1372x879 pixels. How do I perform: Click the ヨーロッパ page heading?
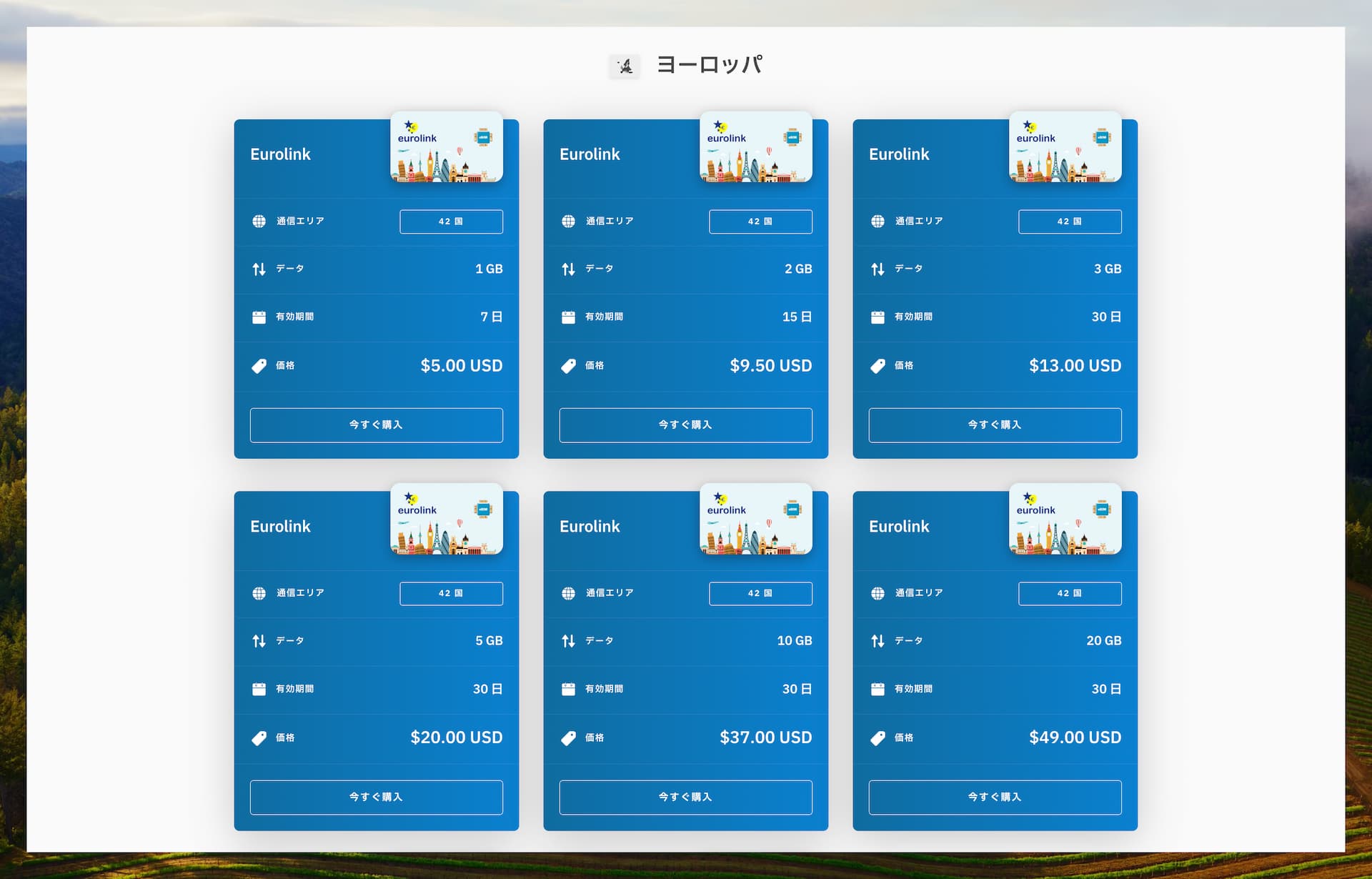point(710,65)
